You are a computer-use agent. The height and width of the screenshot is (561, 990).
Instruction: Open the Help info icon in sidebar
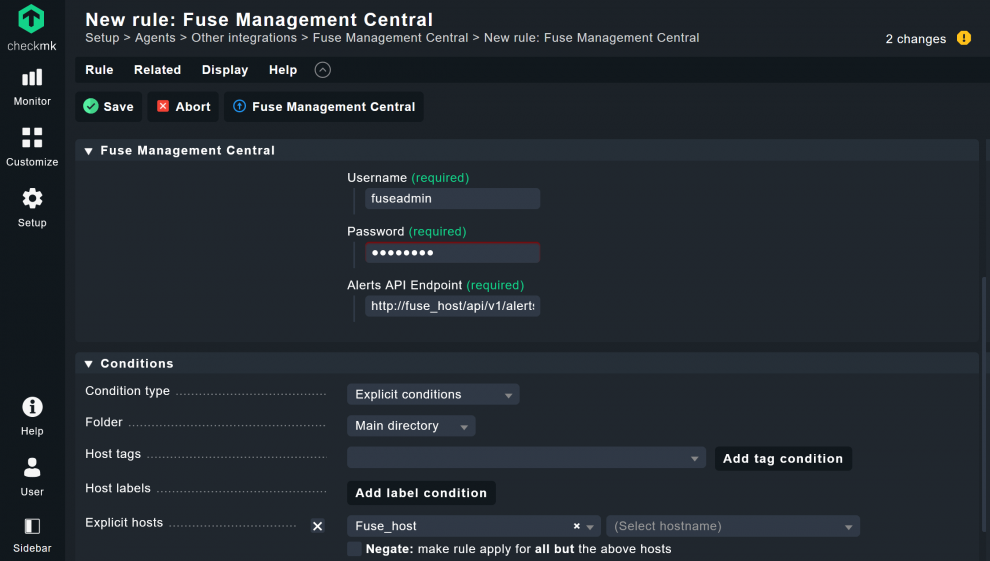point(32,416)
